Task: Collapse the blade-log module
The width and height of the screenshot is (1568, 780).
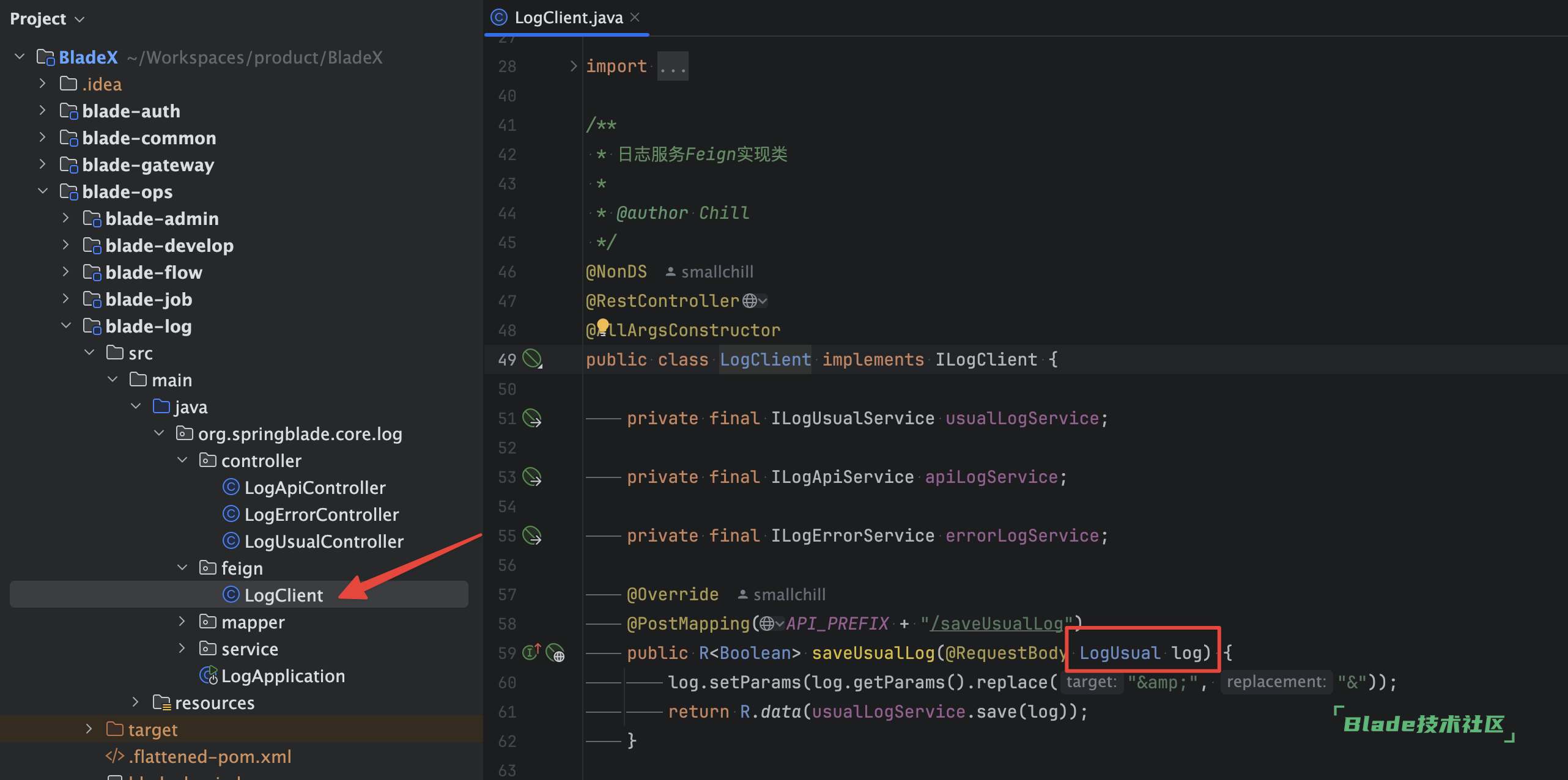Action: [66, 326]
